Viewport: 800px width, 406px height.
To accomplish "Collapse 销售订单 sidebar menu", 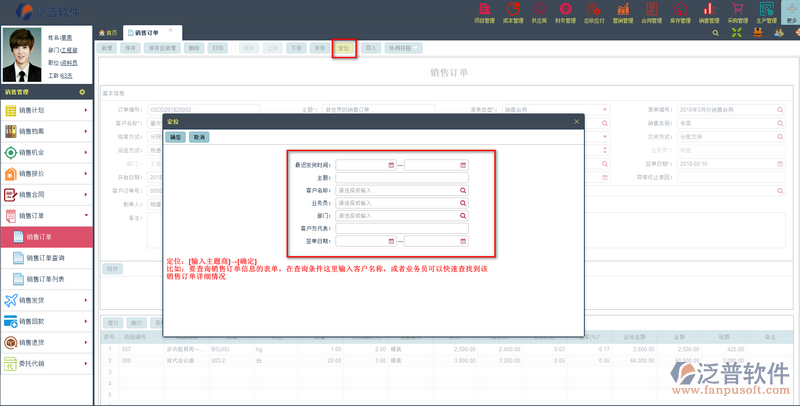I will pos(47,216).
